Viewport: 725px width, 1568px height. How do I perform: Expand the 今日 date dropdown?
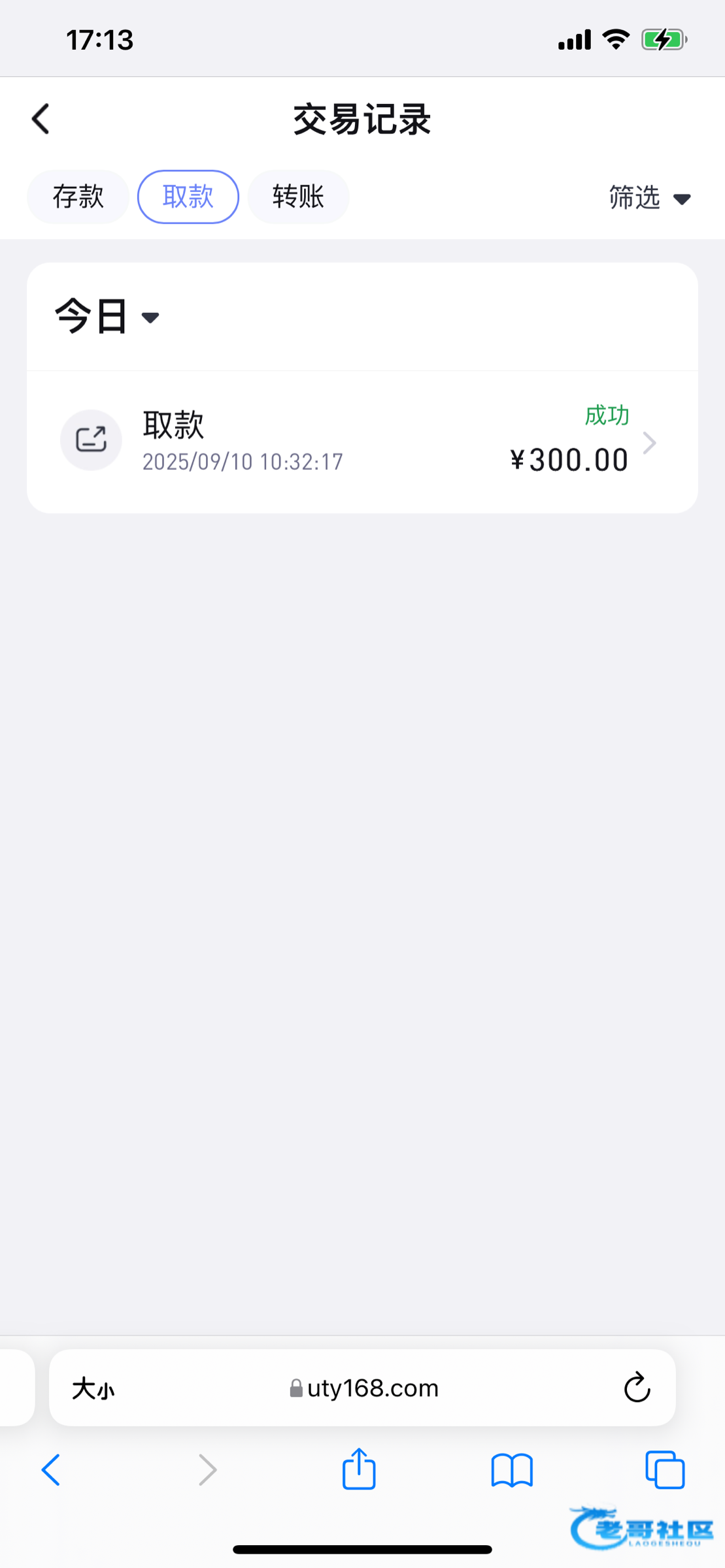[107, 317]
